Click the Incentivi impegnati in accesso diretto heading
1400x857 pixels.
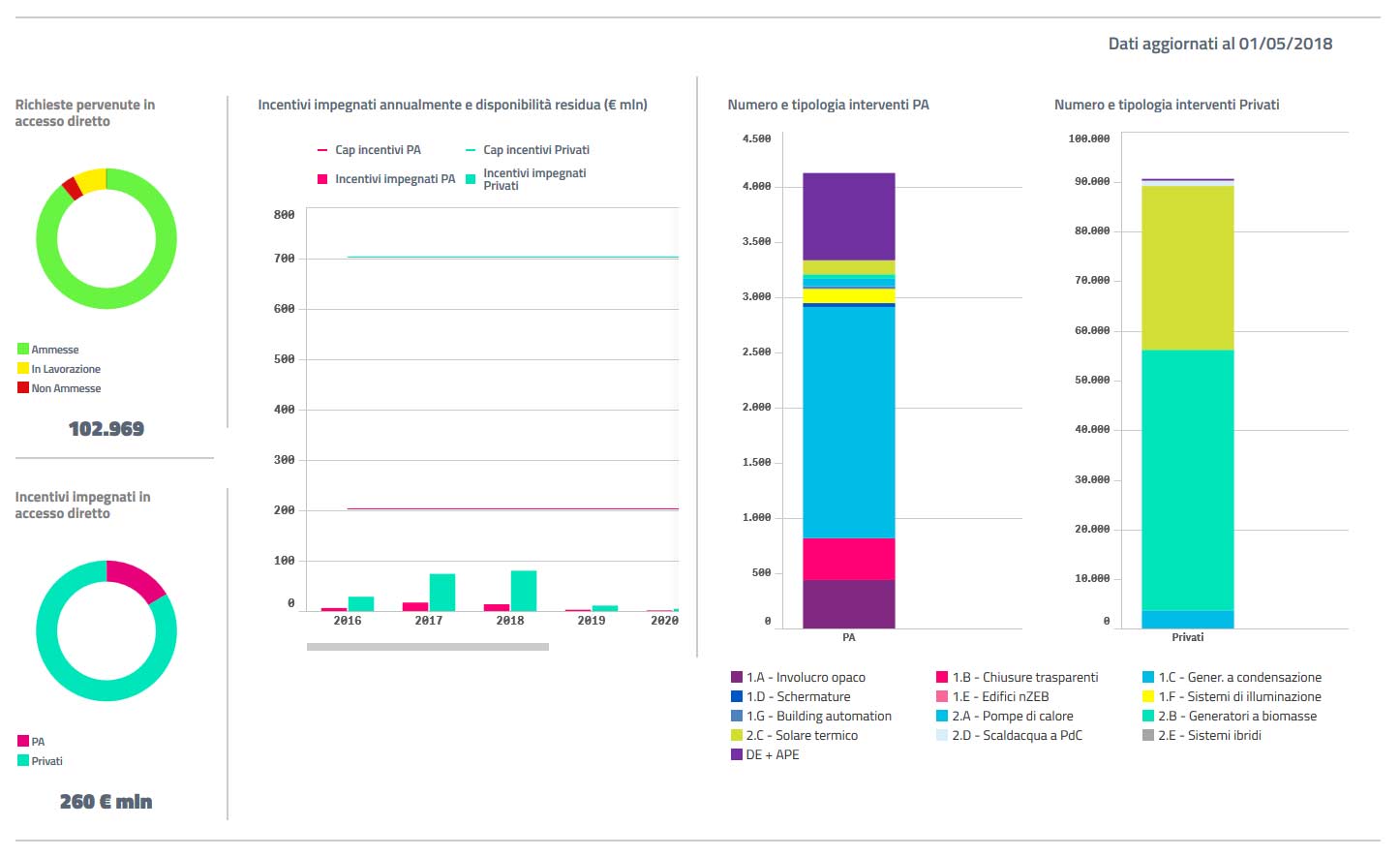(x=83, y=505)
